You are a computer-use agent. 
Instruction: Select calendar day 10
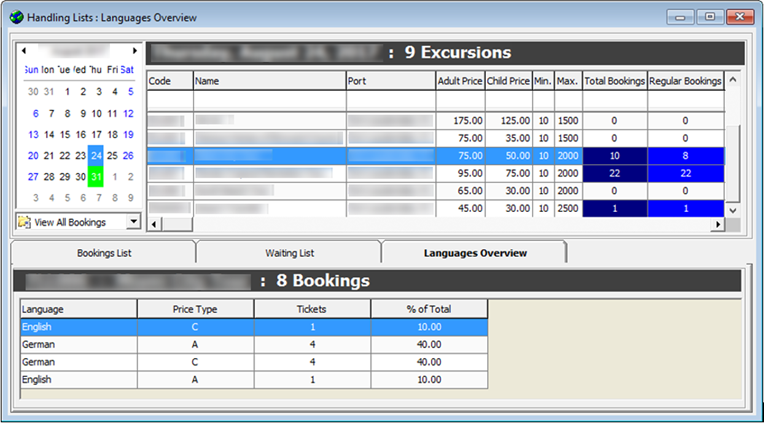pyautogui.click(x=96, y=114)
